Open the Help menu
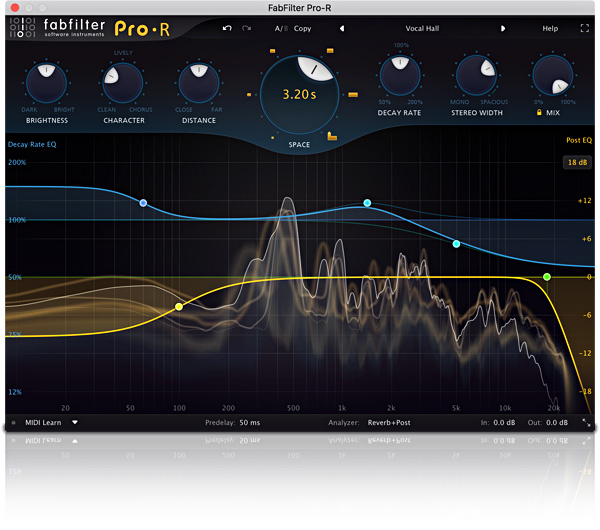This screenshot has height=530, width=600. (x=550, y=28)
